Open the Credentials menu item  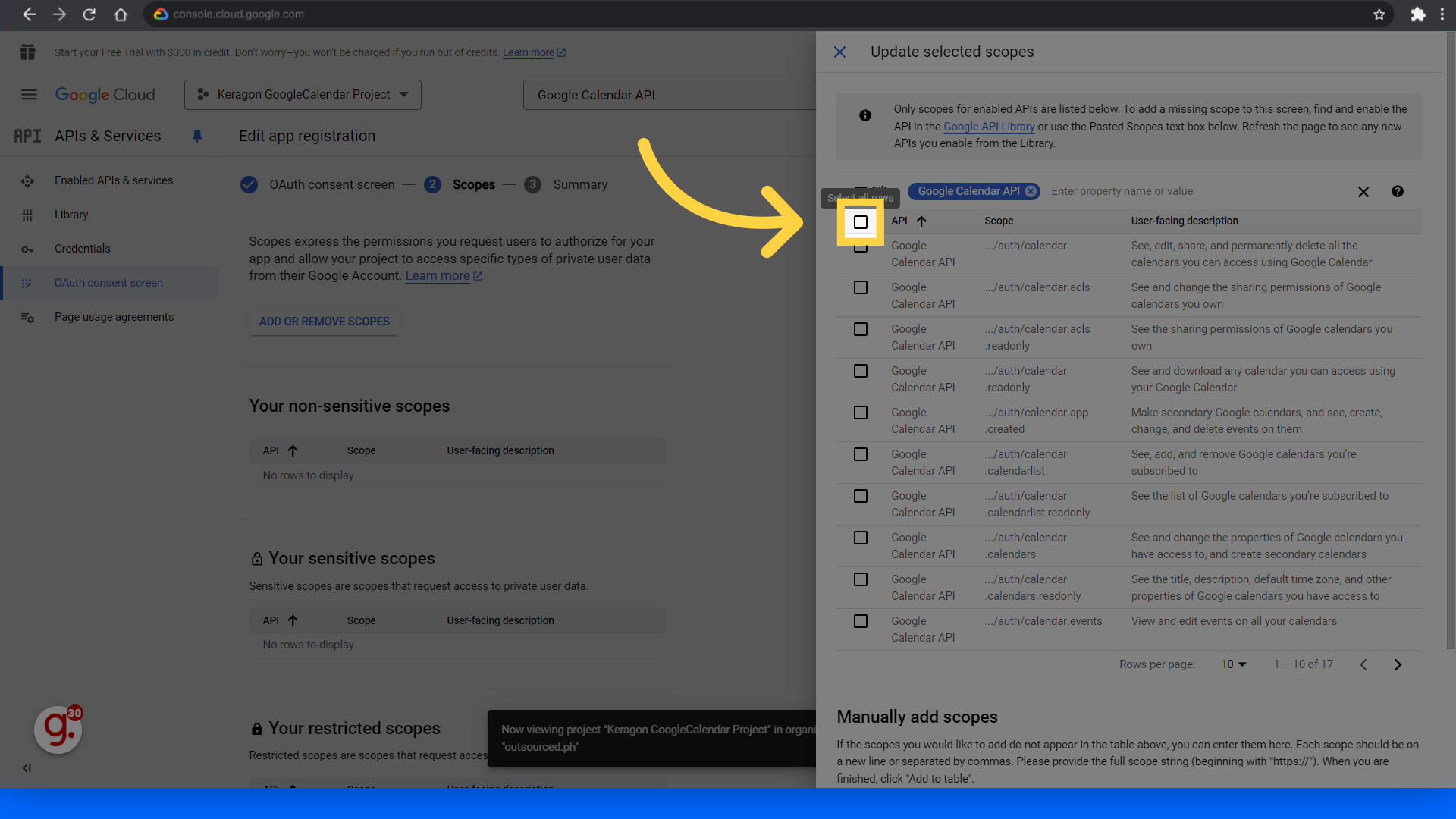pyautogui.click(x=82, y=249)
